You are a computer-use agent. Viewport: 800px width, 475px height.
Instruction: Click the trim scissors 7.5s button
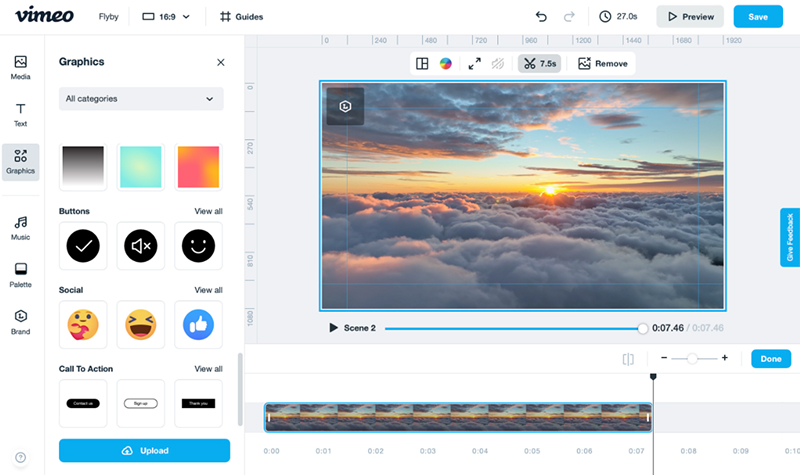coord(539,64)
